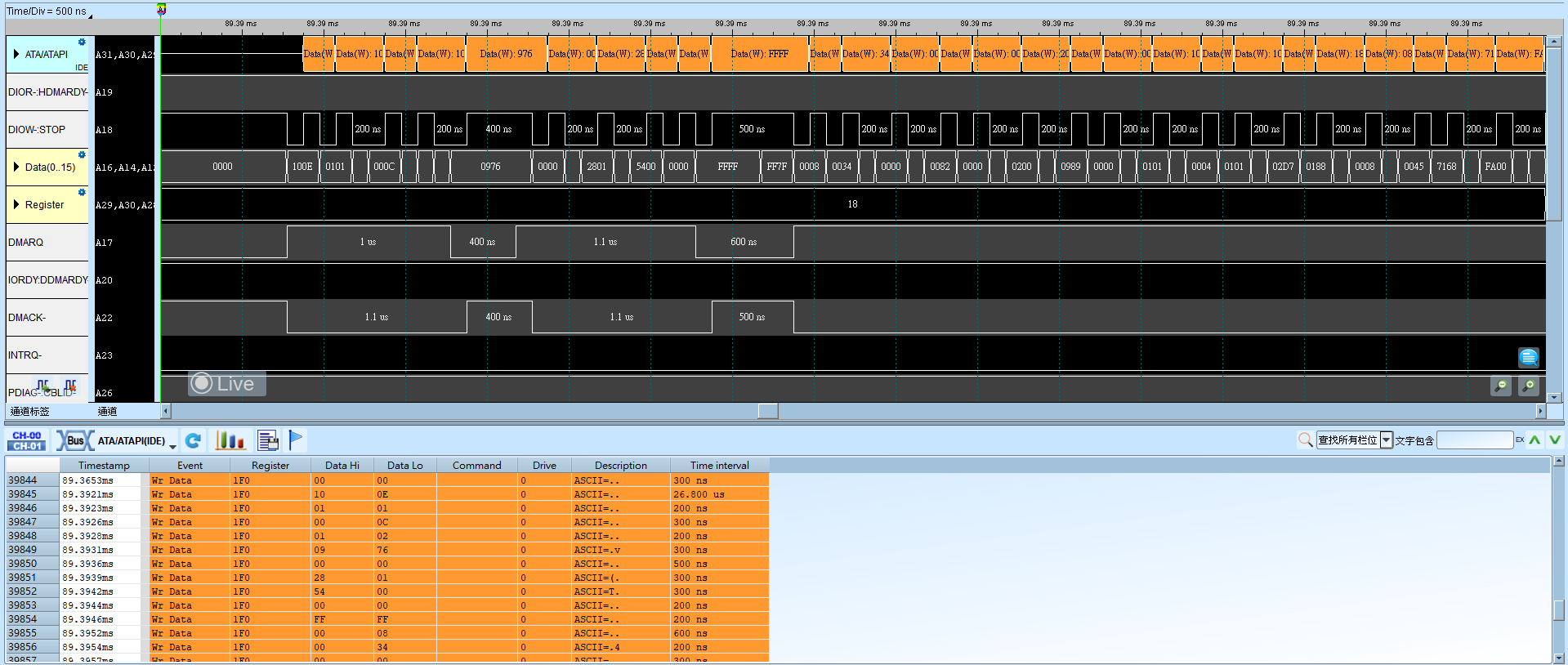This screenshot has width=1568, height=665.
Task: Click the Timestamp column header
Action: [104, 465]
